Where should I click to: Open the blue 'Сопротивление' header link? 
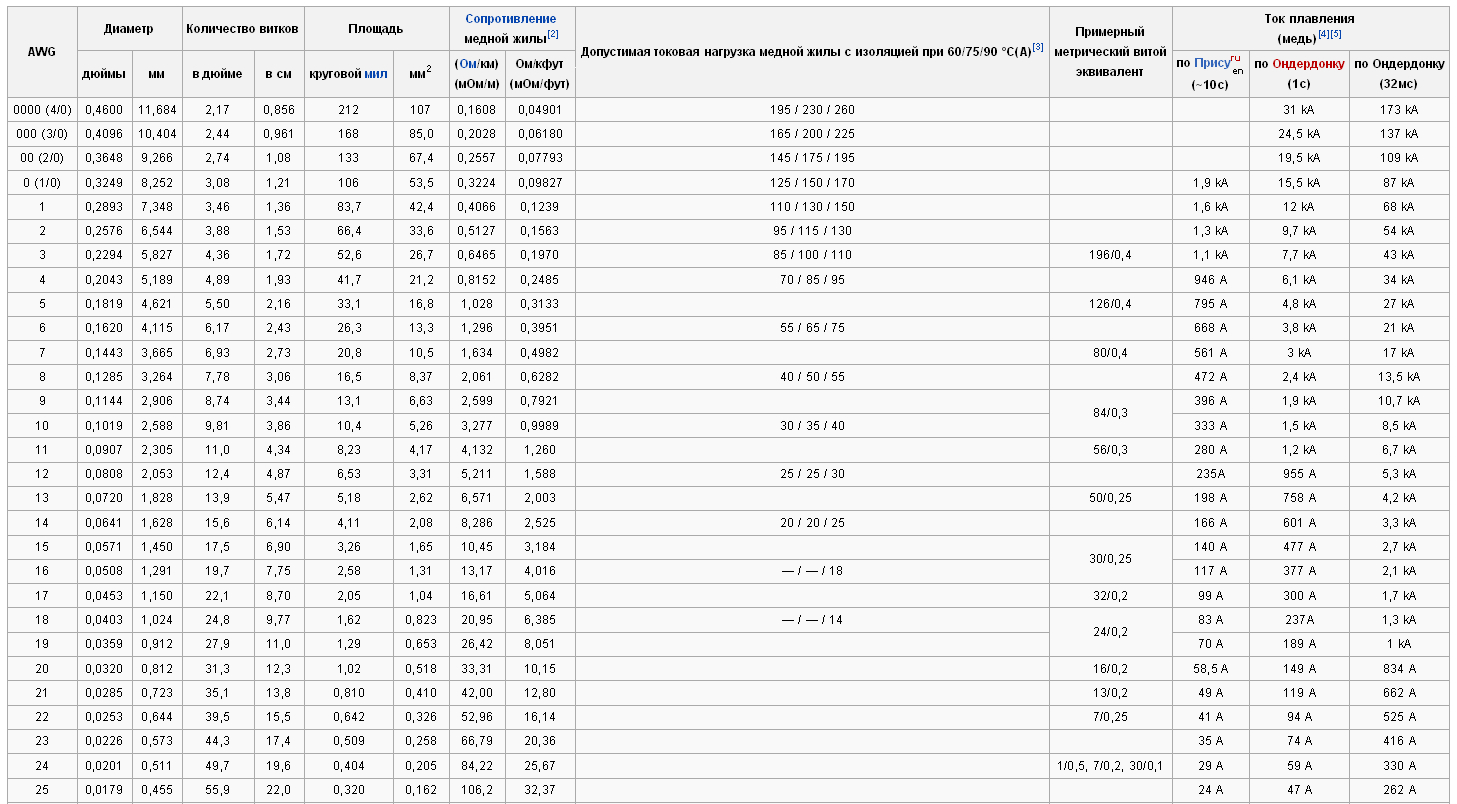click(511, 19)
